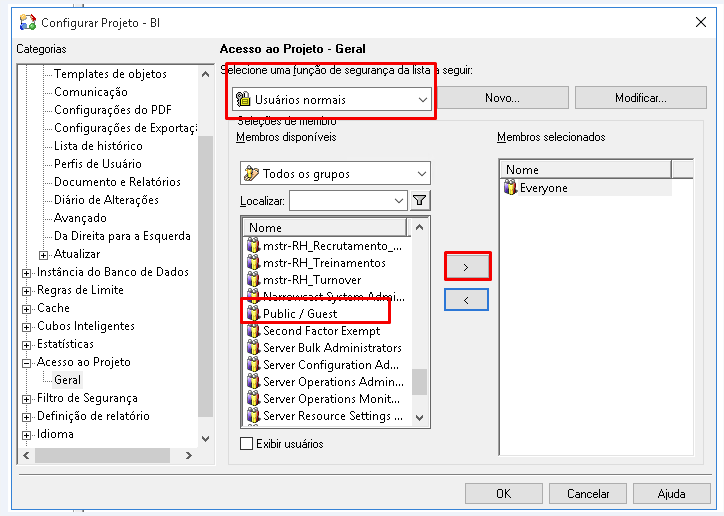
Task: Click the Everyone group icon in selected members
Action: (512, 188)
